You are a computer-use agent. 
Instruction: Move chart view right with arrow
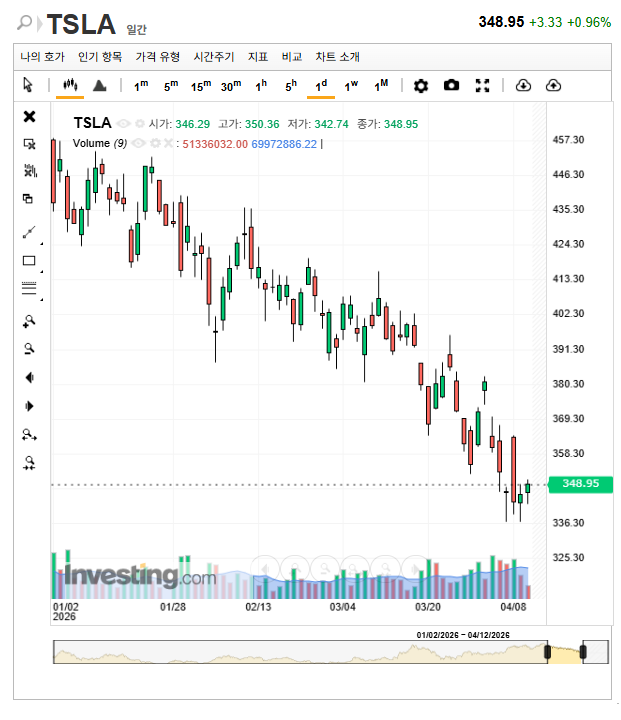pos(29,406)
